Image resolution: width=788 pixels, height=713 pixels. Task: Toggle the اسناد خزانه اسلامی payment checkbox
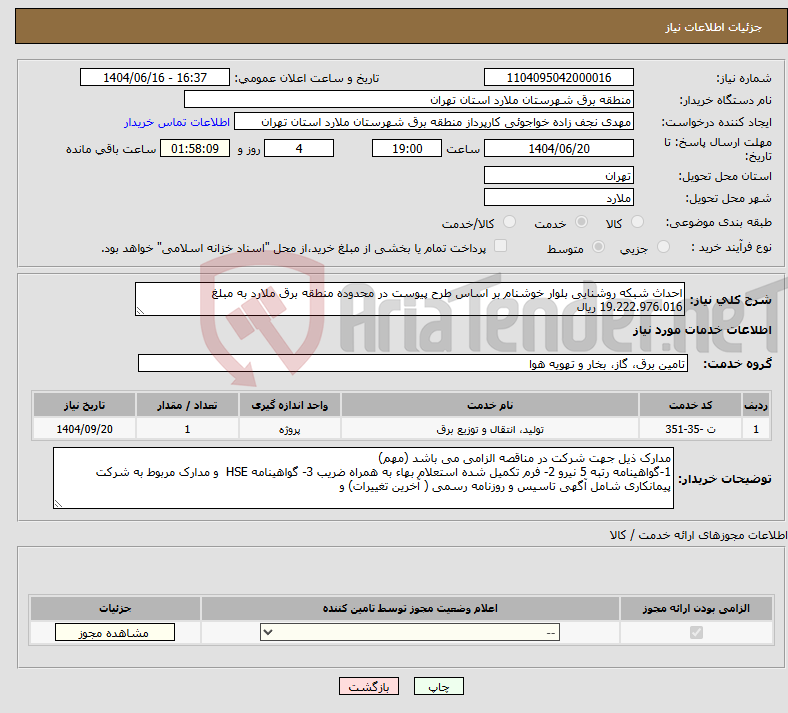coord(500,246)
